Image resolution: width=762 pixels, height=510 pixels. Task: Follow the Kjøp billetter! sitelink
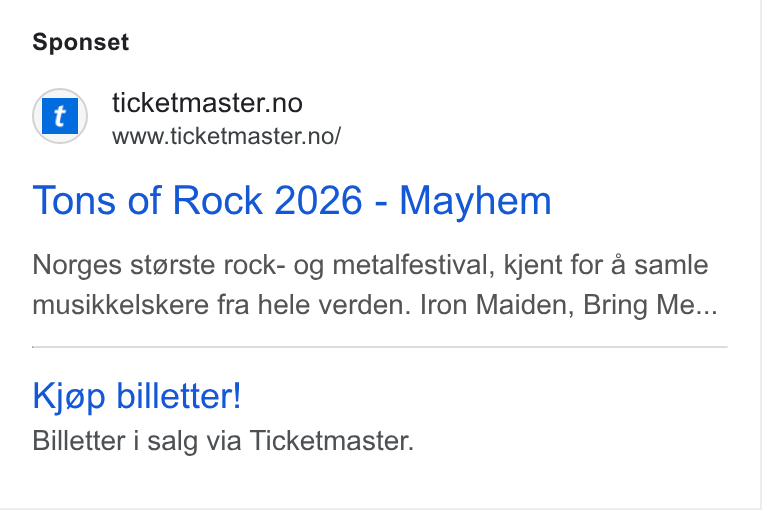pos(137,396)
